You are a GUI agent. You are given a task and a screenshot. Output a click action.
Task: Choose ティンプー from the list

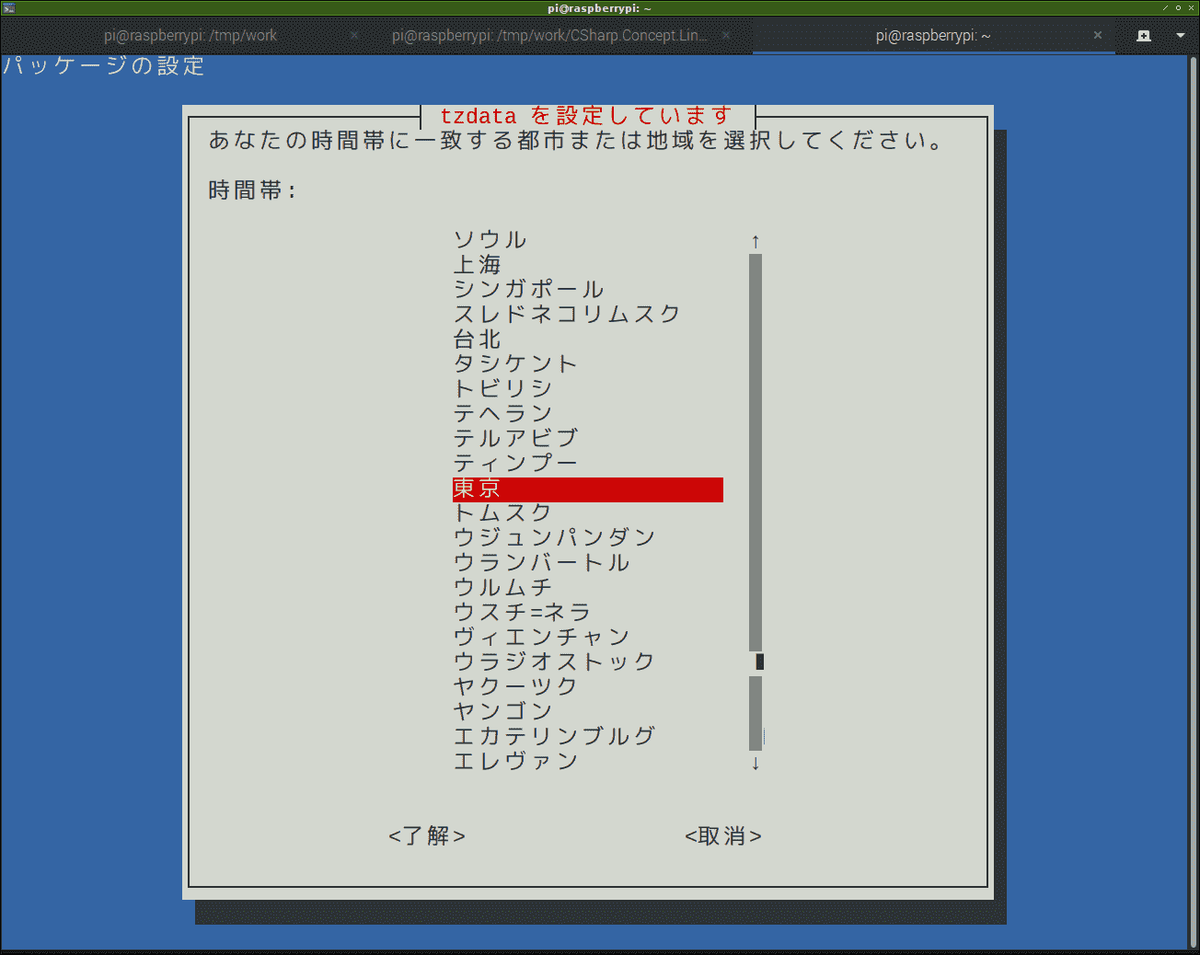pyautogui.click(x=516, y=464)
